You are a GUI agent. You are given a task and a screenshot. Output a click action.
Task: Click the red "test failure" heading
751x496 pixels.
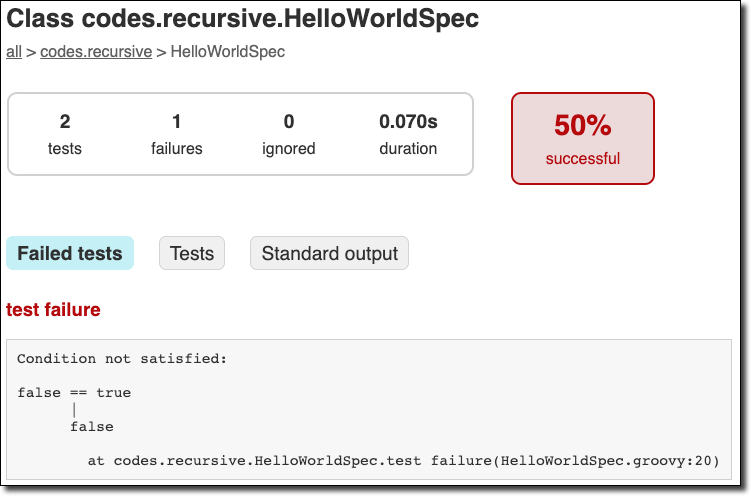54,310
